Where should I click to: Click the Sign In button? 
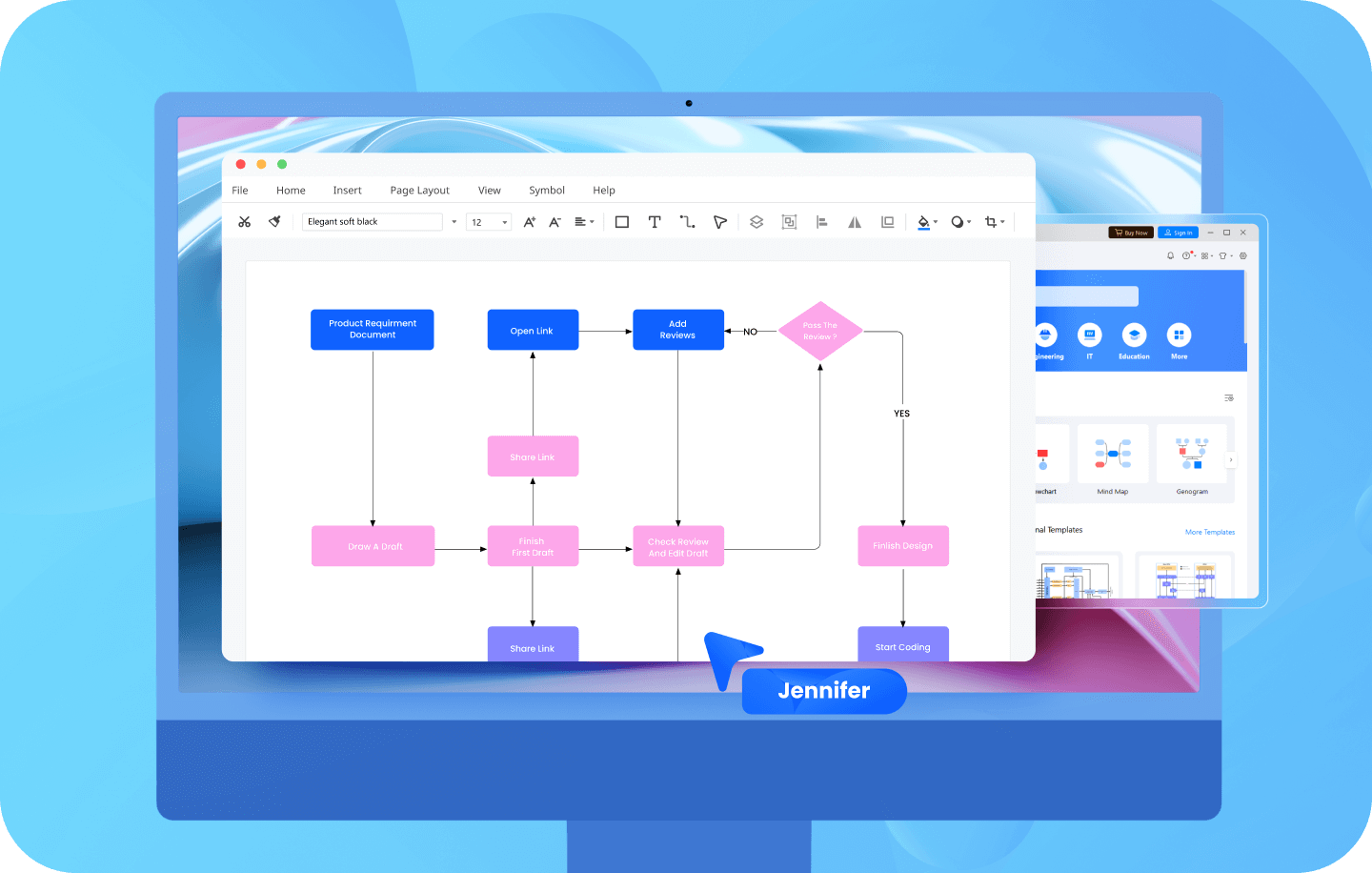tap(1178, 233)
